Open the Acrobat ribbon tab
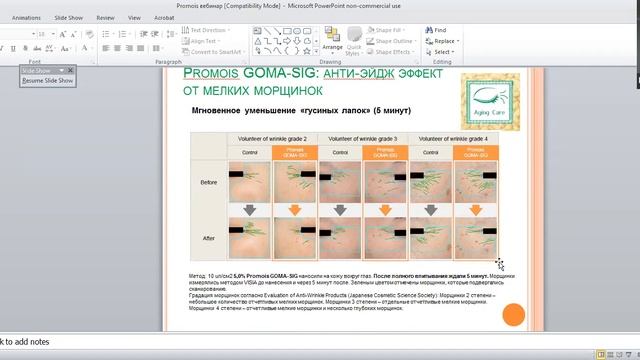Viewport: 640px width, 360px height. point(164,18)
